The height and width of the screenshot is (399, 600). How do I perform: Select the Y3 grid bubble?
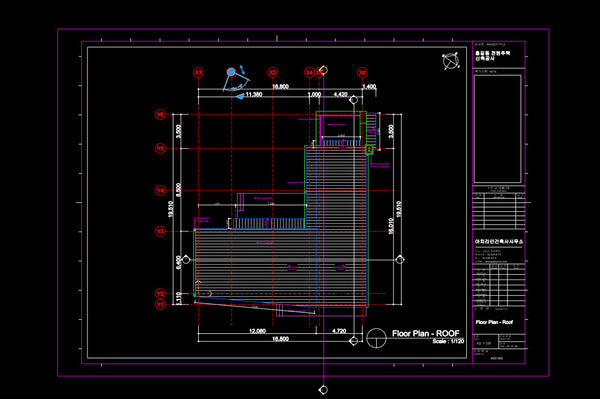pos(160,231)
